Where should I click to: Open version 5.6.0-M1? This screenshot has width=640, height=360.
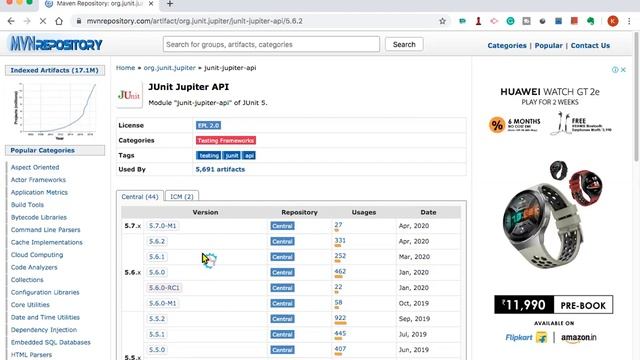pos(162,303)
